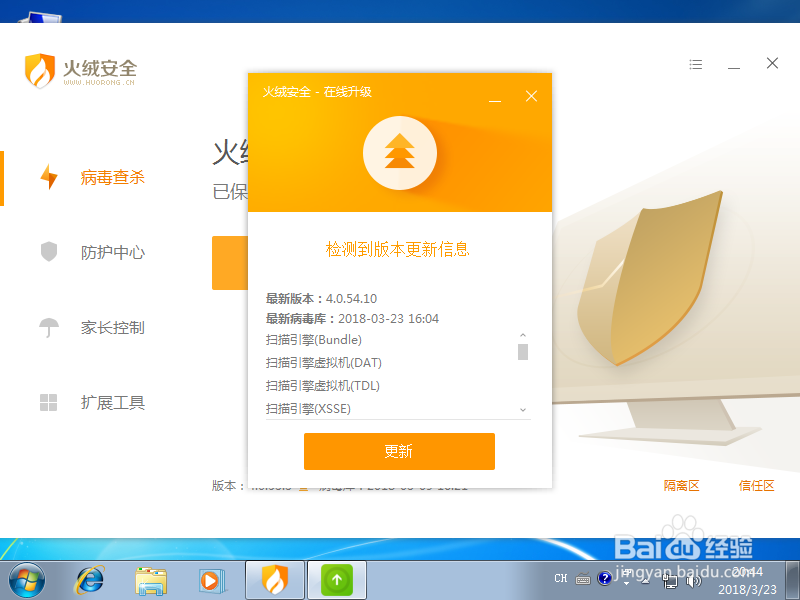This screenshot has width=800, height=600.
Task: Open the main menu via hamburger icon
Action: [x=696, y=63]
